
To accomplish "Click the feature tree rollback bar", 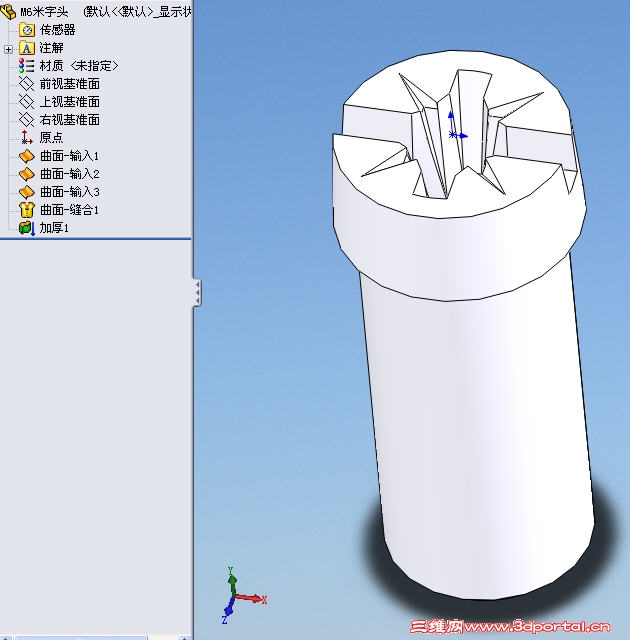I will [x=95, y=238].
